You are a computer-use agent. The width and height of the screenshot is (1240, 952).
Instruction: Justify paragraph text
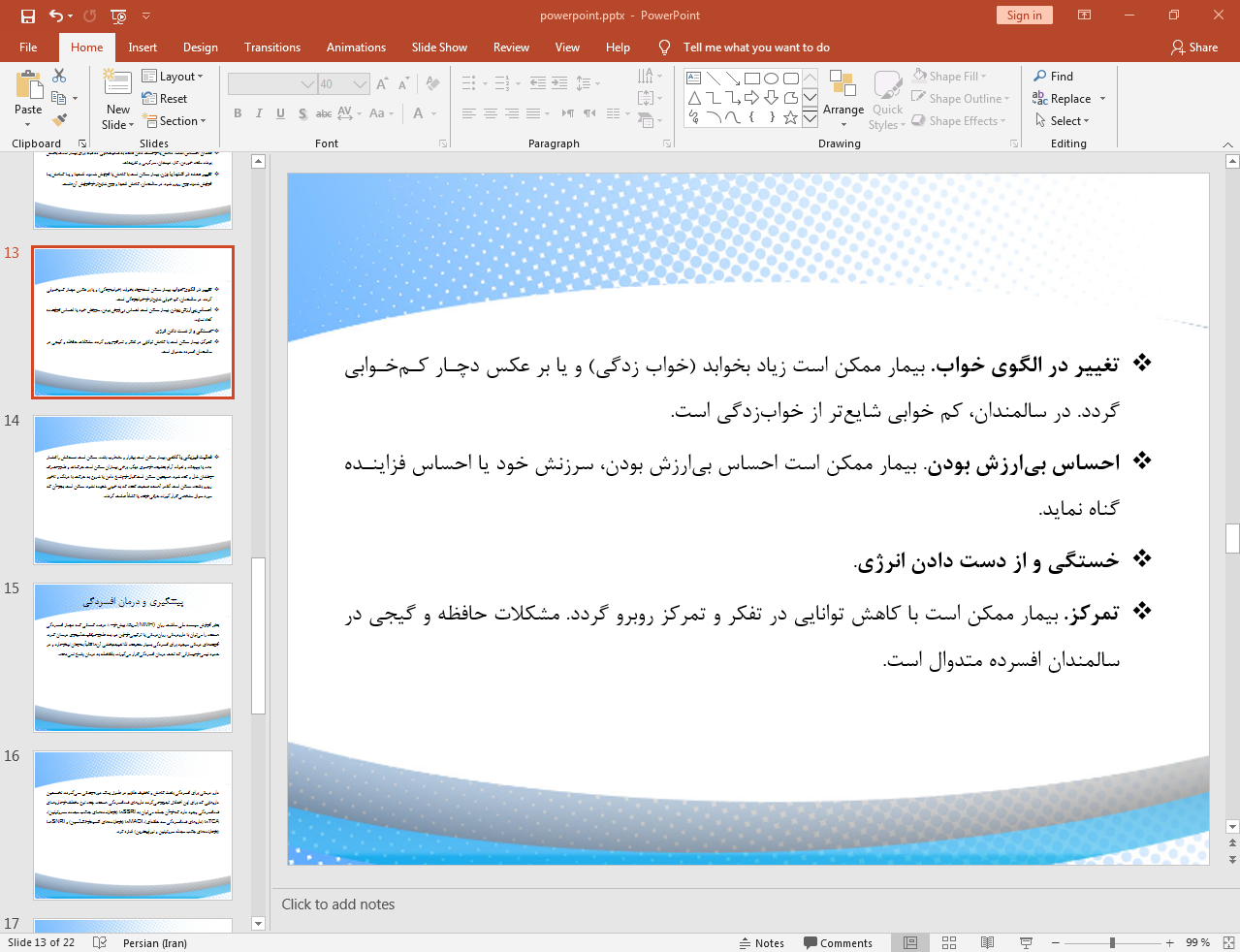point(533,113)
